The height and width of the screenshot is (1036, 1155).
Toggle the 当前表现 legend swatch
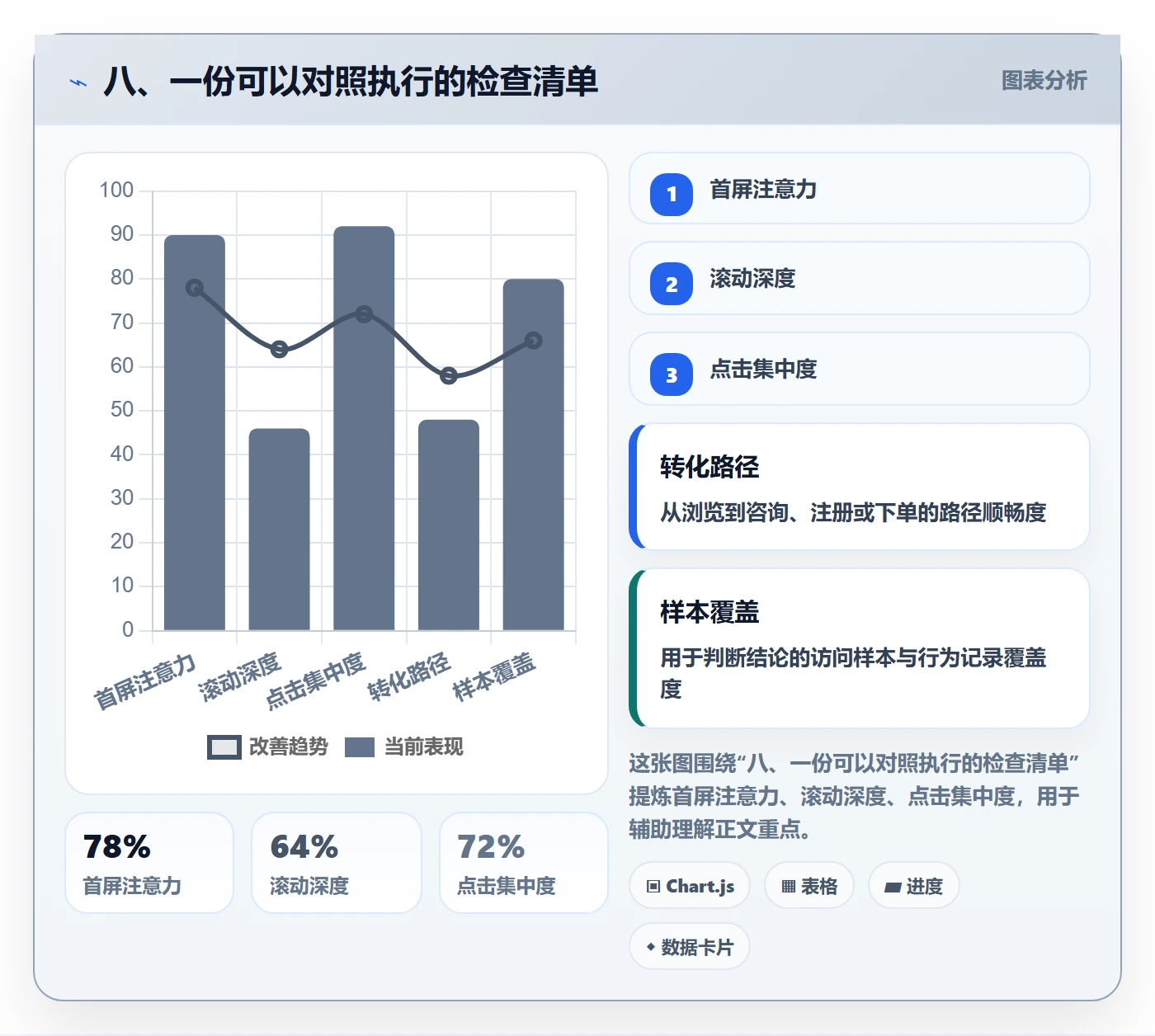[x=360, y=747]
